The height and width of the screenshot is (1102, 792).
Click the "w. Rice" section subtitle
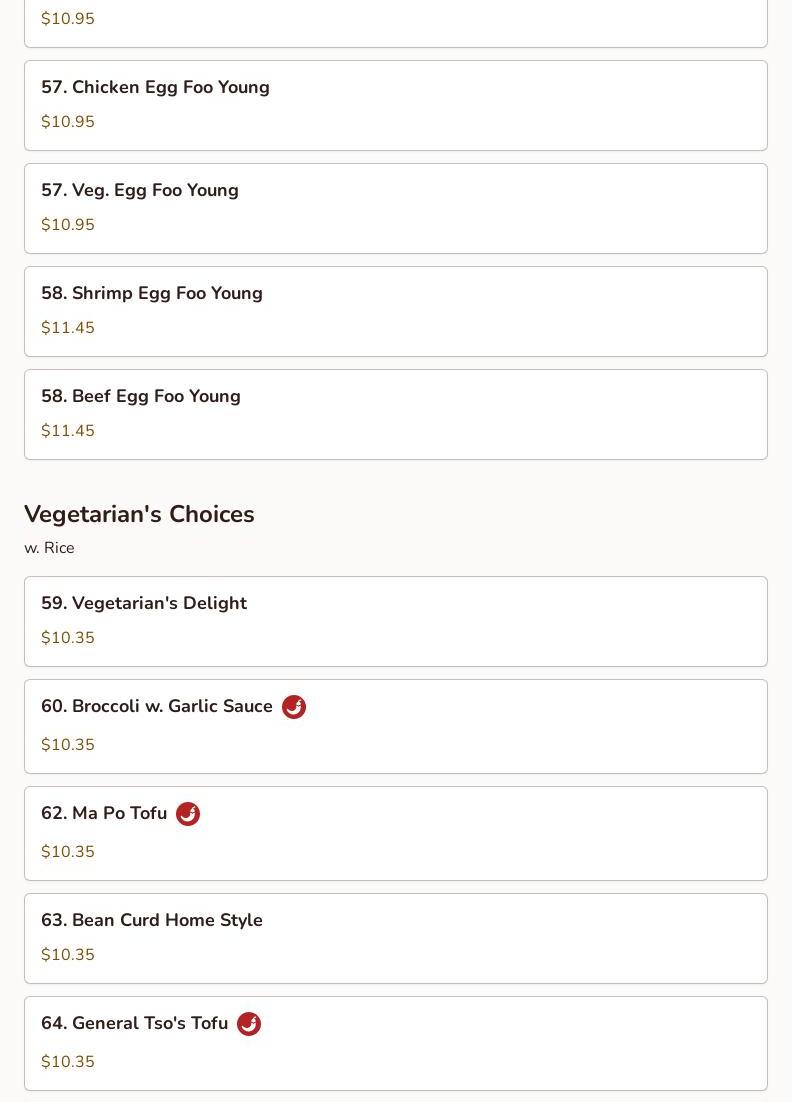[x=49, y=548]
